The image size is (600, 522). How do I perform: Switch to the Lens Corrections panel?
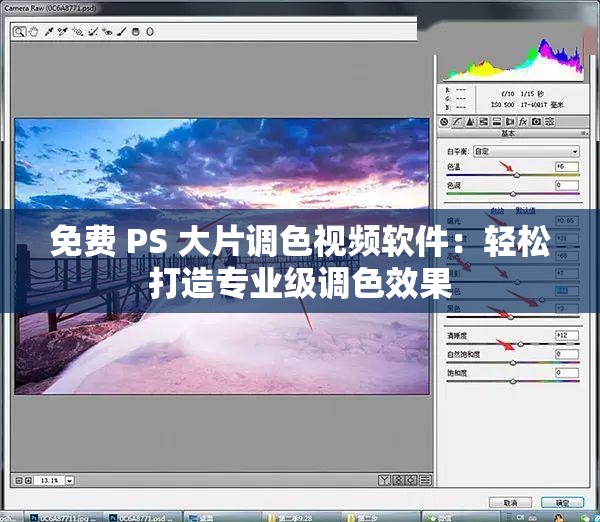click(x=510, y=122)
